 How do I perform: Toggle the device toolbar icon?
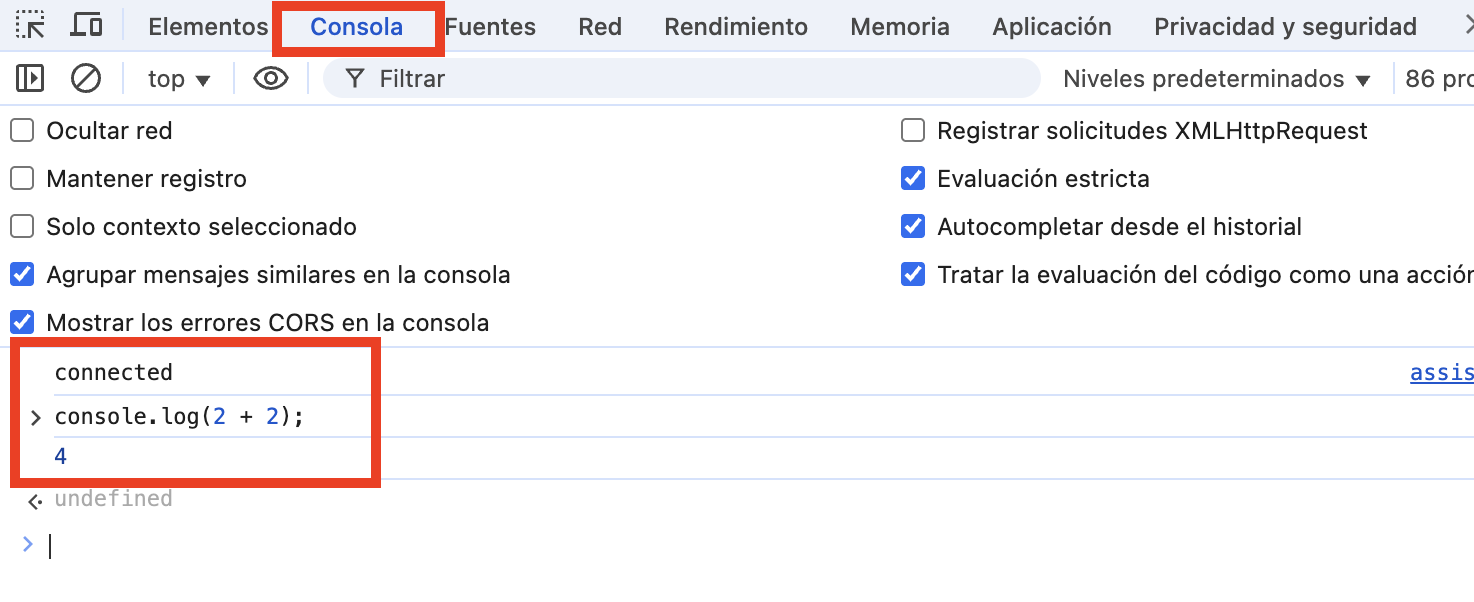click(x=87, y=26)
